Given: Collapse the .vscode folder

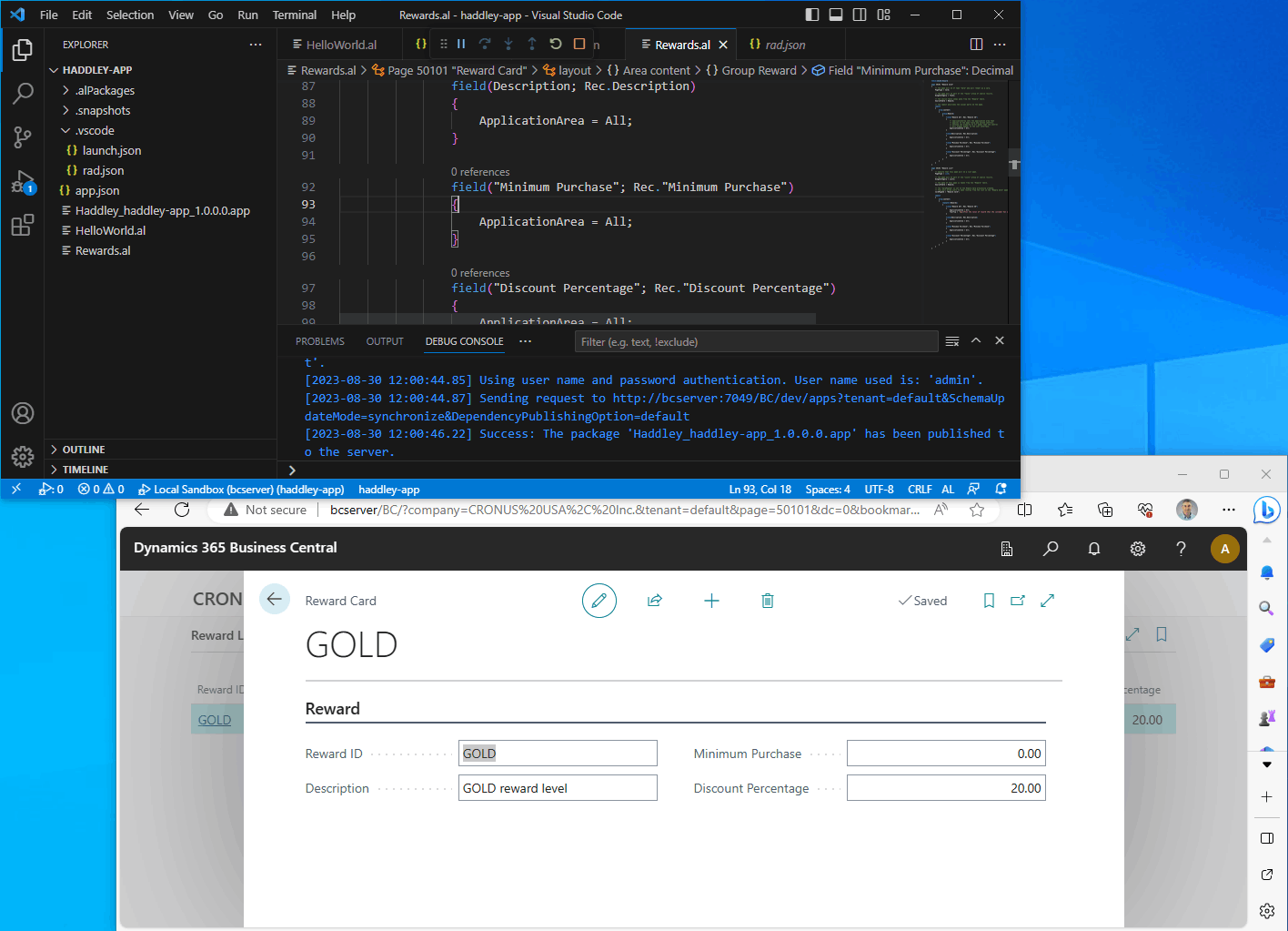Looking at the screenshot, I should [x=95, y=130].
